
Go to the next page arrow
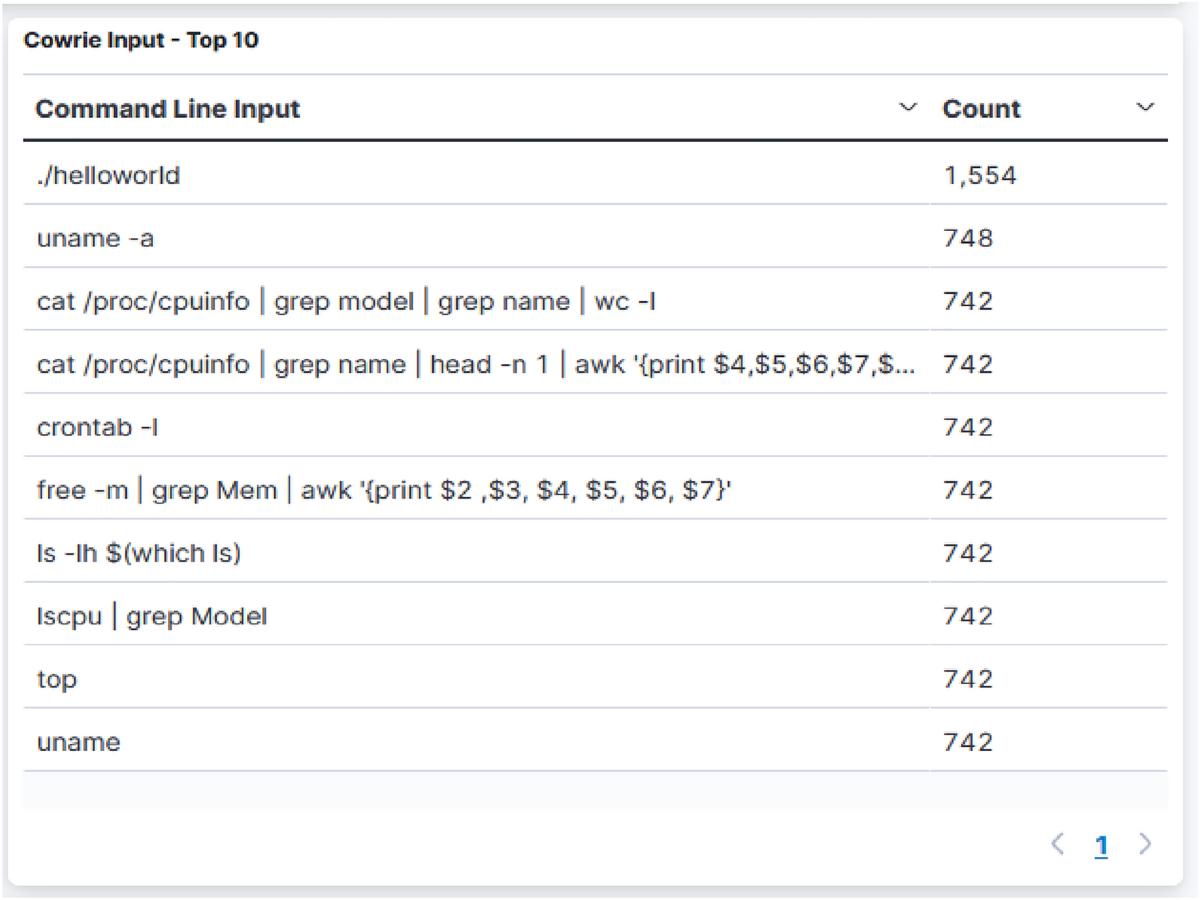pyautogui.click(x=1146, y=845)
